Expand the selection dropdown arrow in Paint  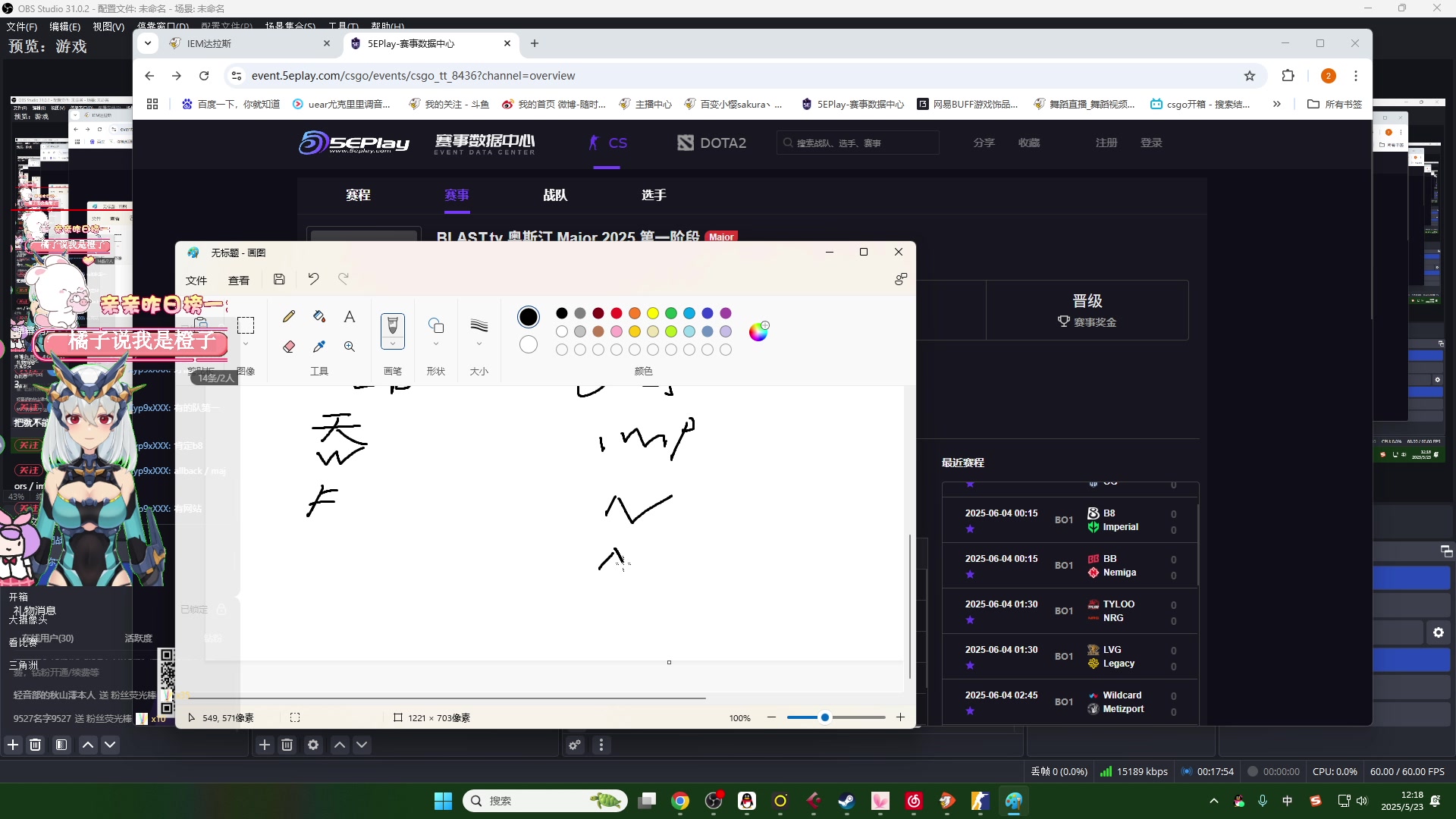pyautogui.click(x=246, y=344)
